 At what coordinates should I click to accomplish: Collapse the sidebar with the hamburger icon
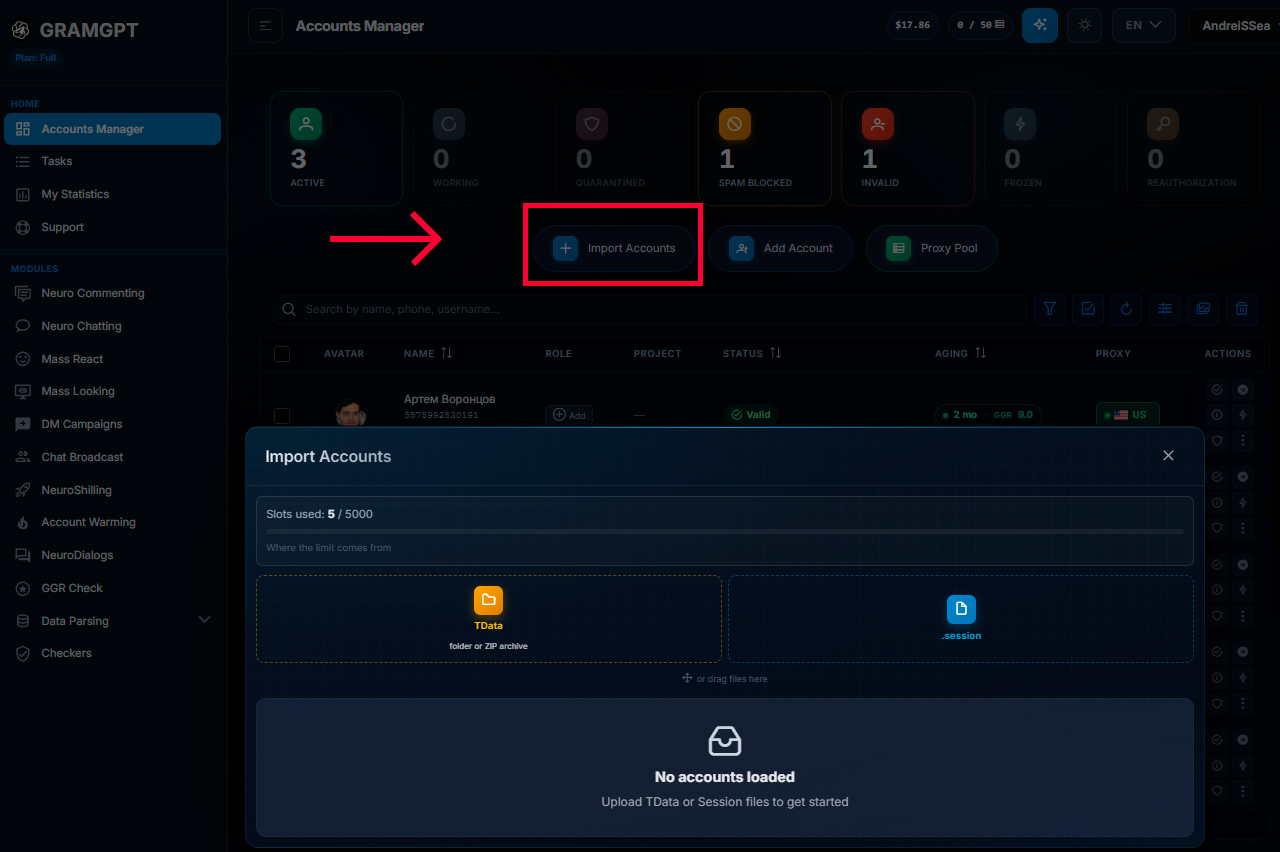point(265,25)
